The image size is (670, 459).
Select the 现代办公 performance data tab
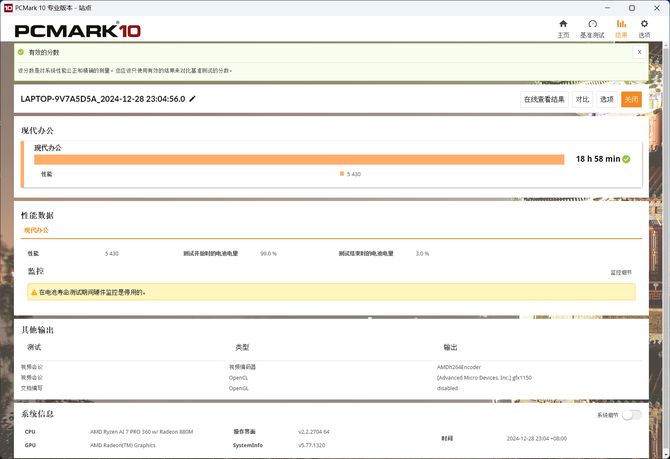36,230
